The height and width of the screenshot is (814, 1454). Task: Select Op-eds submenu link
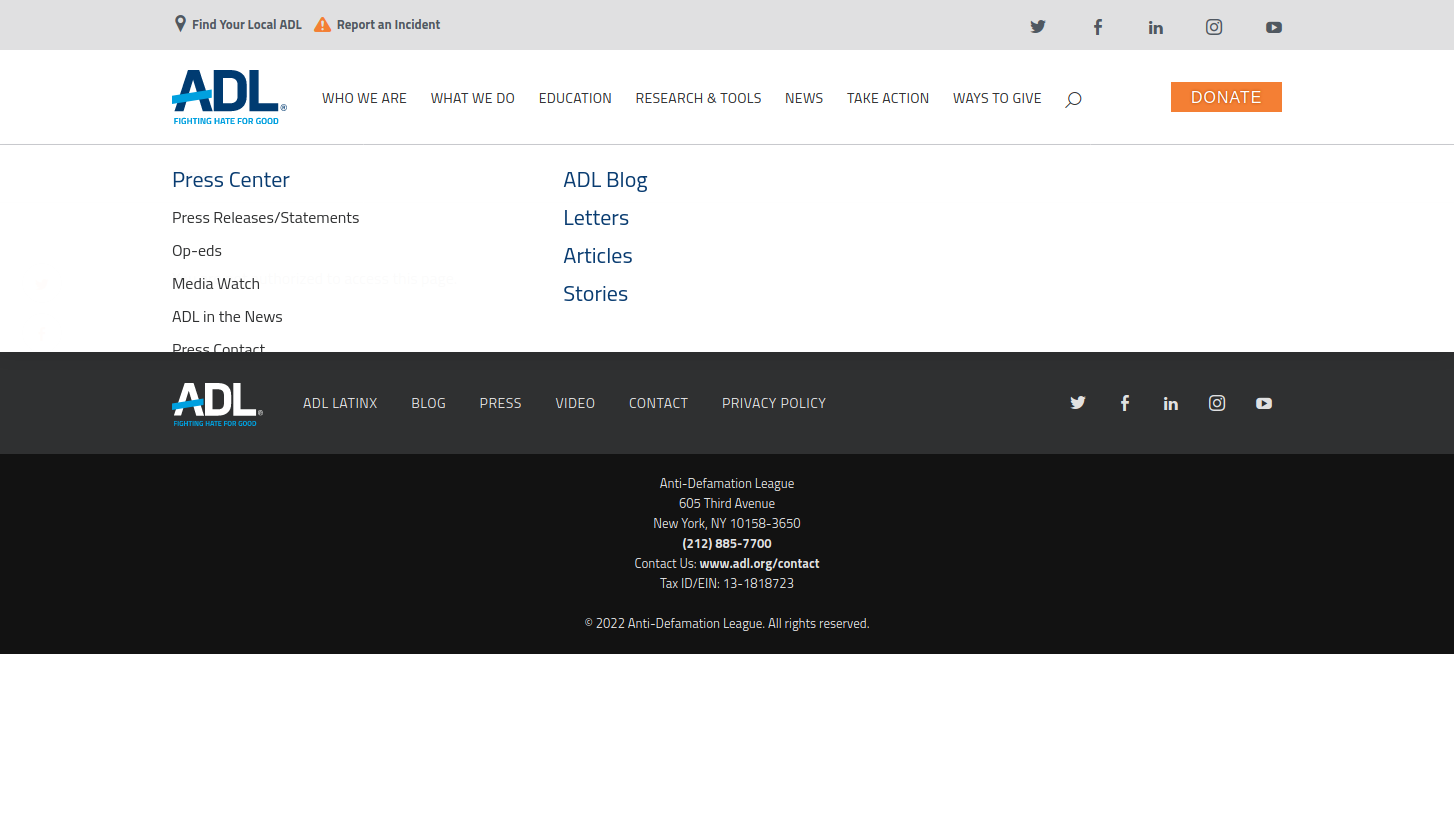(x=197, y=251)
